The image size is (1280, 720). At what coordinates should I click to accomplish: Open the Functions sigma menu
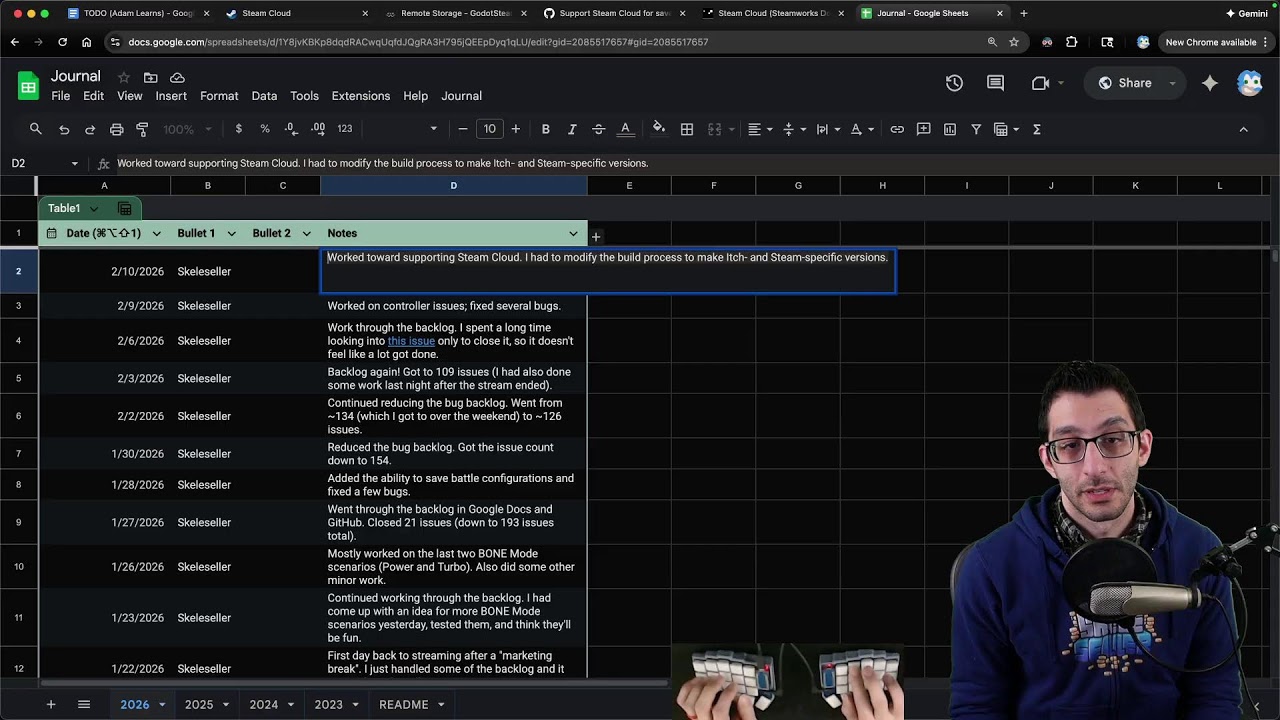pos(1037,129)
